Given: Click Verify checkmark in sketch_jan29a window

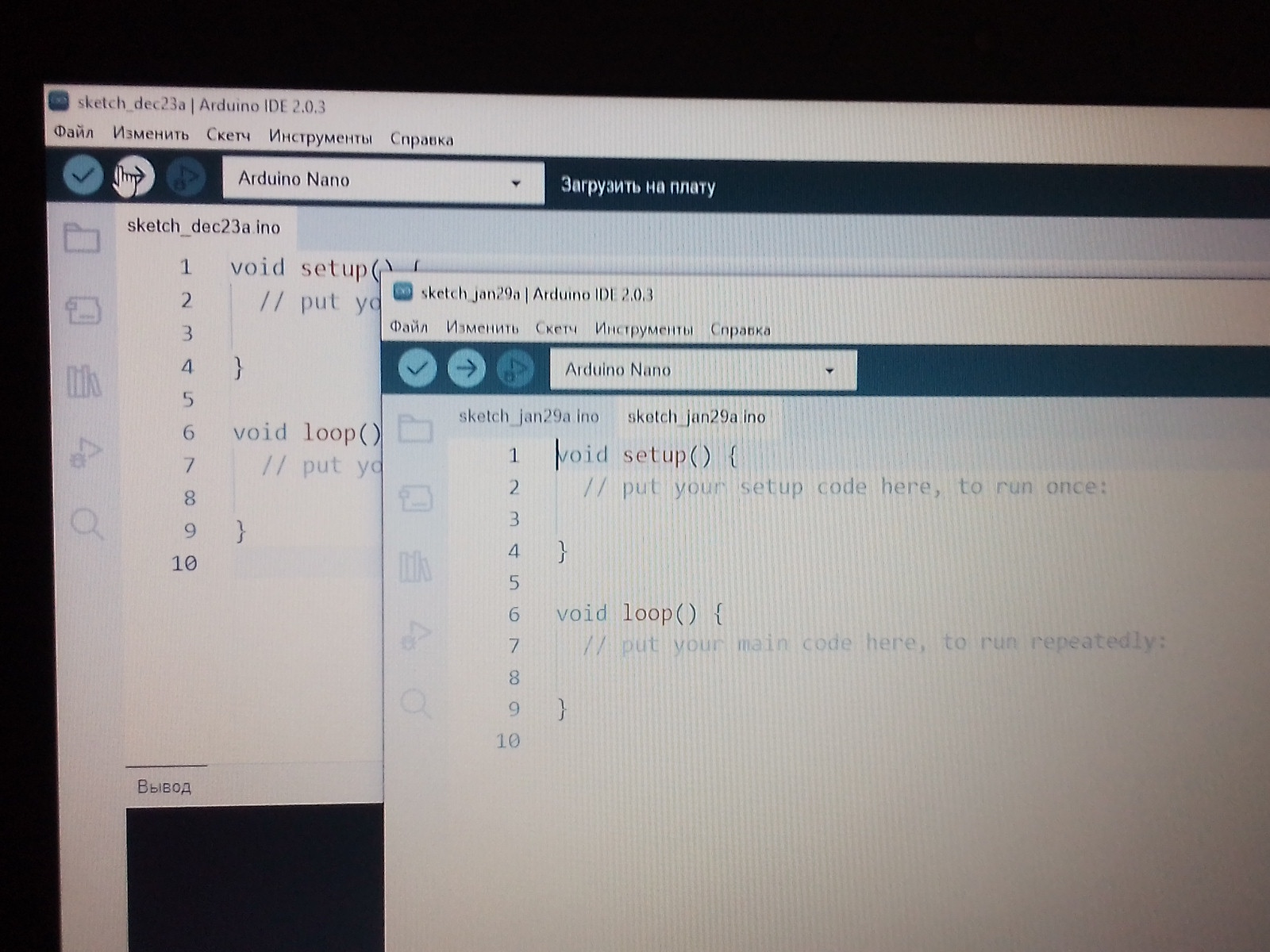Looking at the screenshot, I should (417, 368).
